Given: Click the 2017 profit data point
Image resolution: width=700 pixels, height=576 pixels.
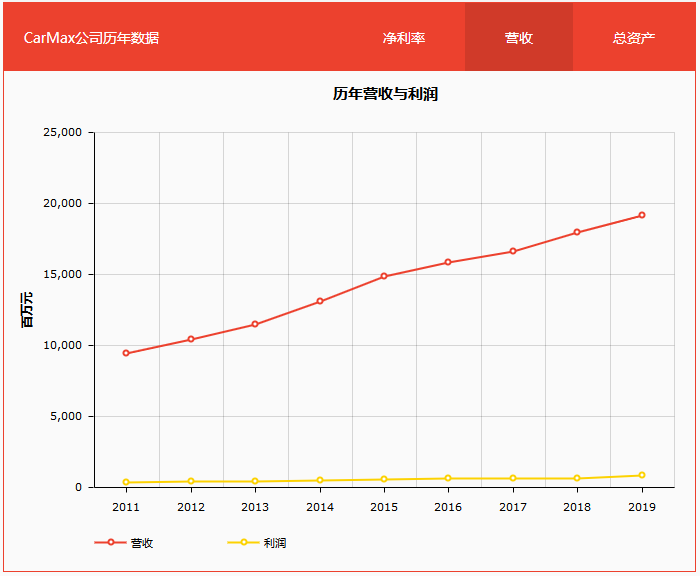Looking at the screenshot, I should click(x=513, y=479).
